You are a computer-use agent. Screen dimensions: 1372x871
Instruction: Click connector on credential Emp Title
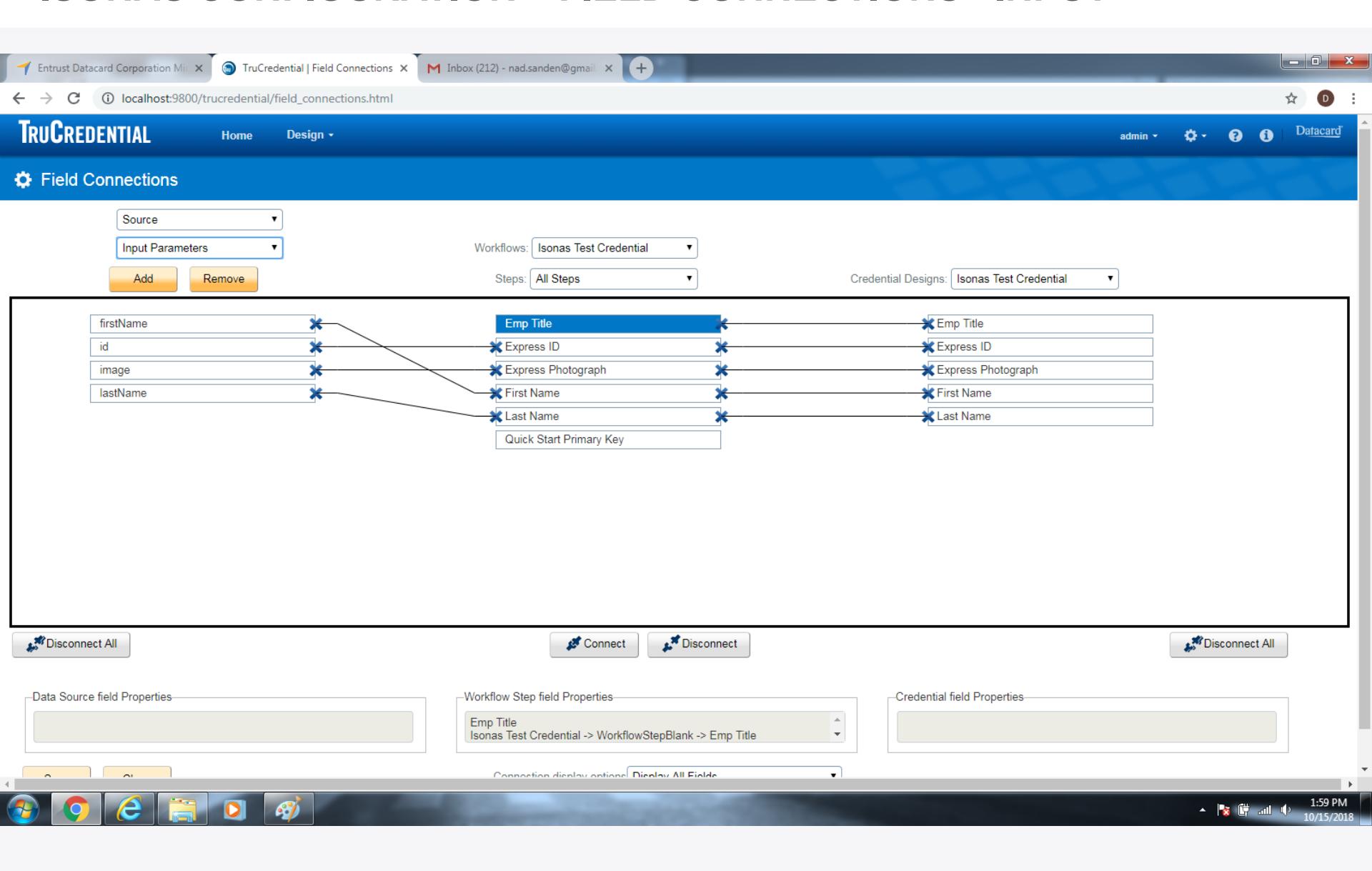928,324
